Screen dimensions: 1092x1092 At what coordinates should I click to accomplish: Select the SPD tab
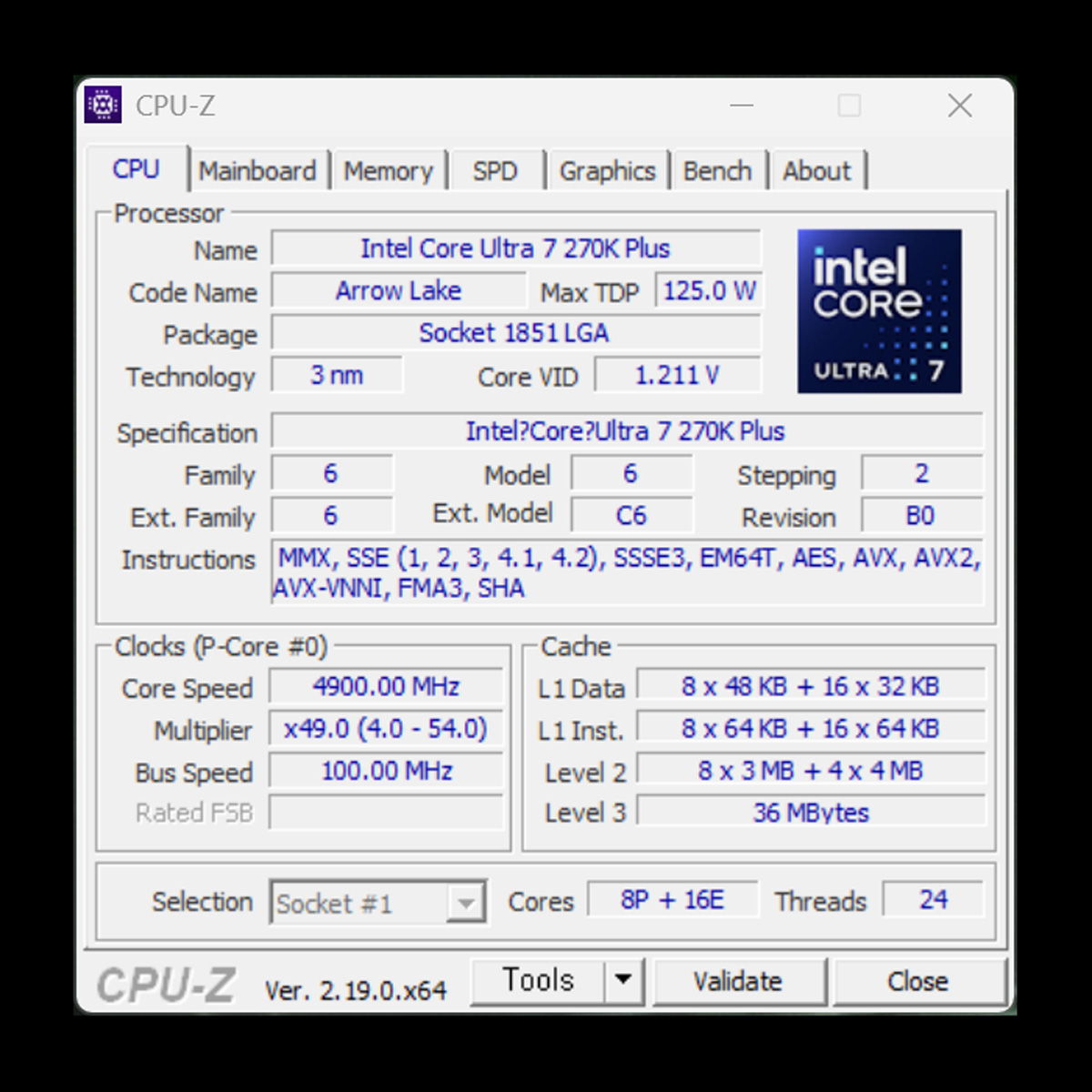click(x=495, y=171)
